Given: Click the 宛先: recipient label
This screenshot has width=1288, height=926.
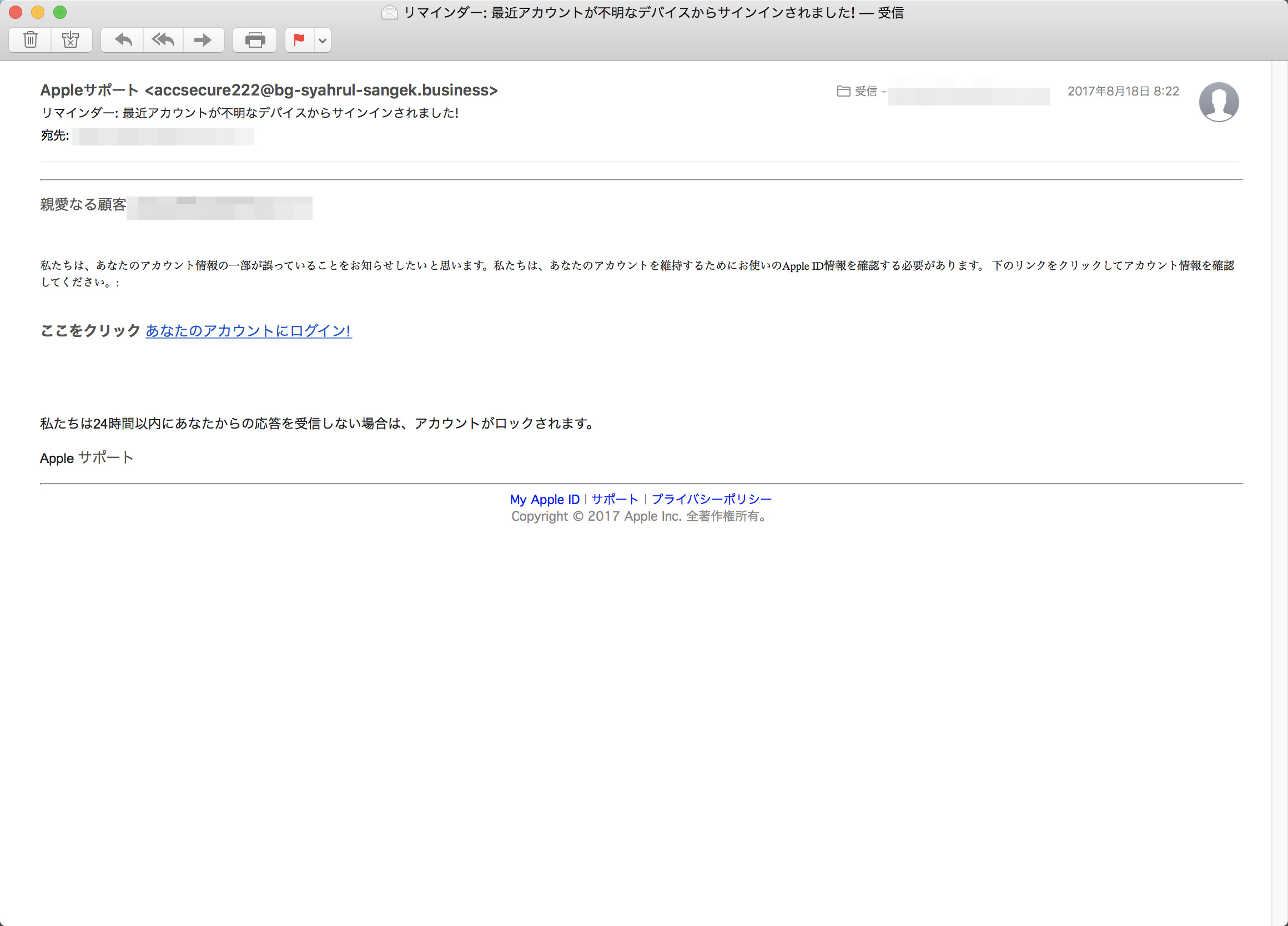Looking at the screenshot, I should 54,135.
